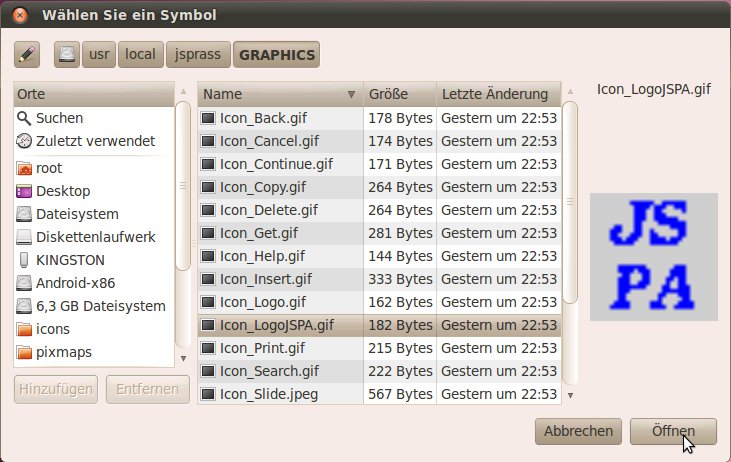Sort by Letzte Änderung column
The width and height of the screenshot is (731, 462).
coord(494,95)
